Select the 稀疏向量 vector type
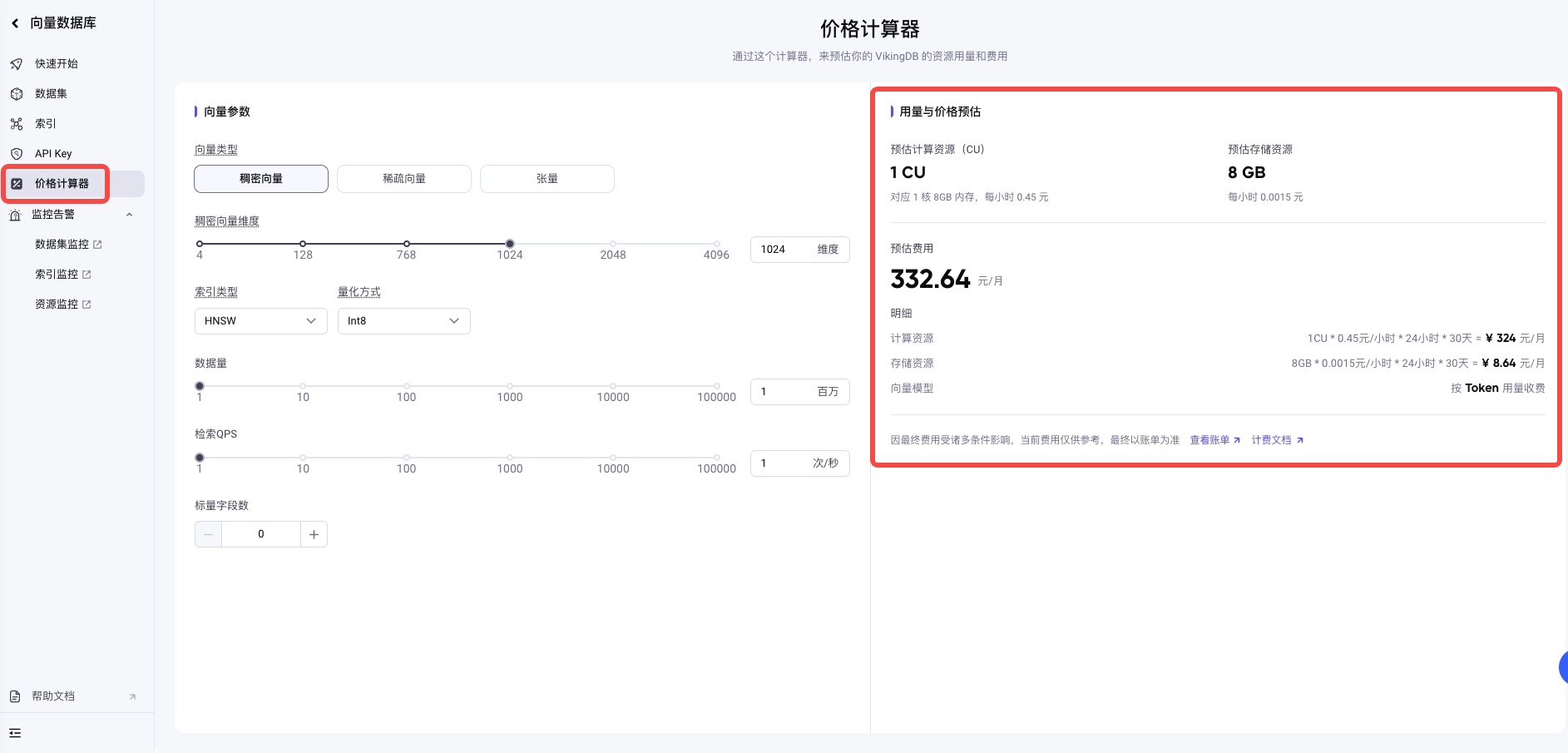Image resolution: width=1568 pixels, height=753 pixels. coord(404,179)
